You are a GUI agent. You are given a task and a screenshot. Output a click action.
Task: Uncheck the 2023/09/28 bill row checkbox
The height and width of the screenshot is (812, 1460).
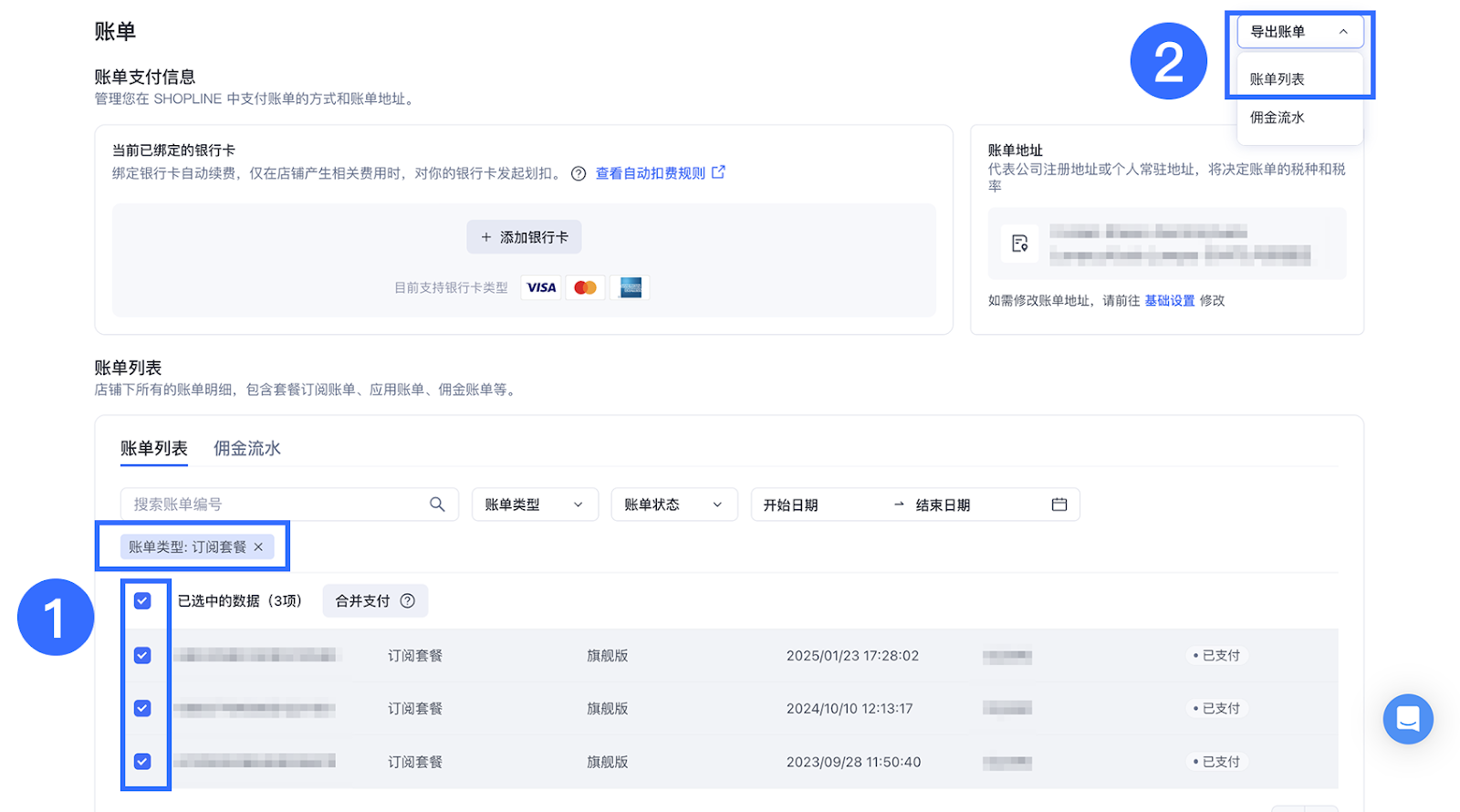[142, 762]
